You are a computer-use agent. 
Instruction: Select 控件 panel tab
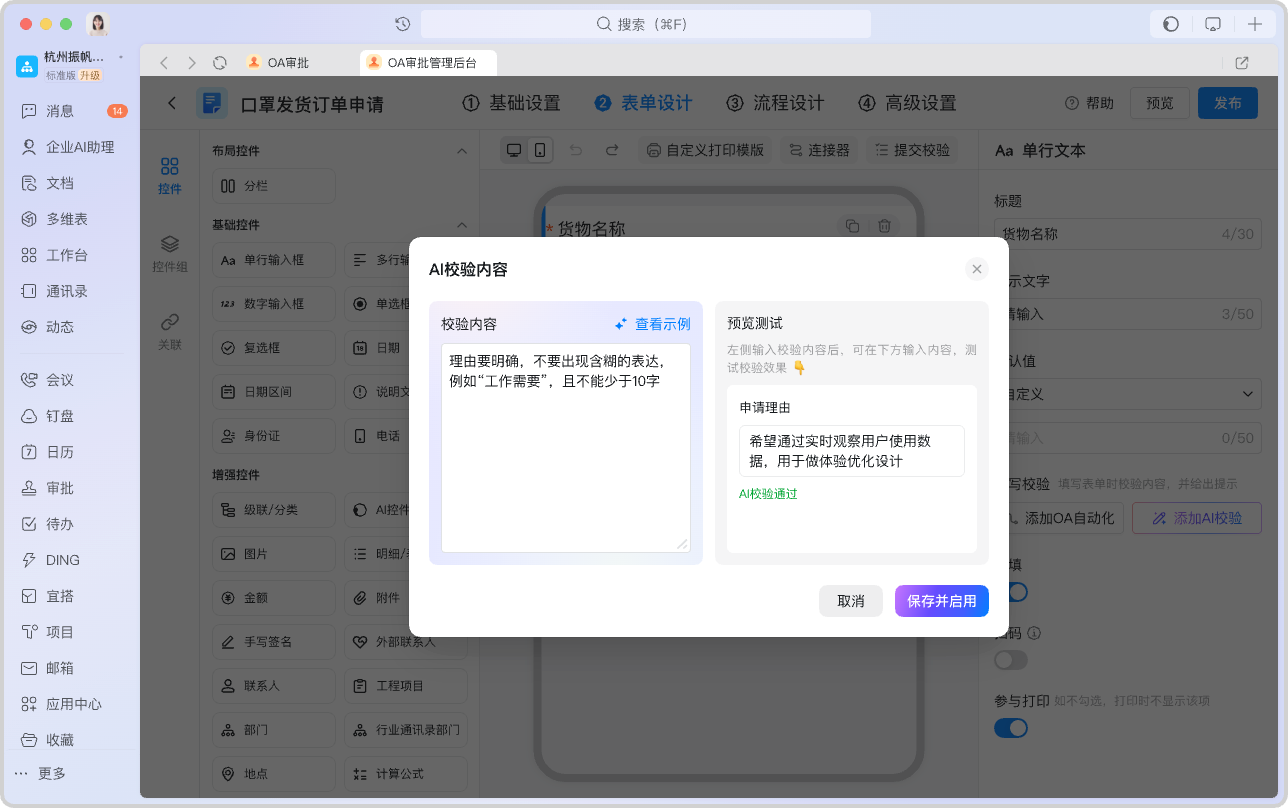[170, 175]
